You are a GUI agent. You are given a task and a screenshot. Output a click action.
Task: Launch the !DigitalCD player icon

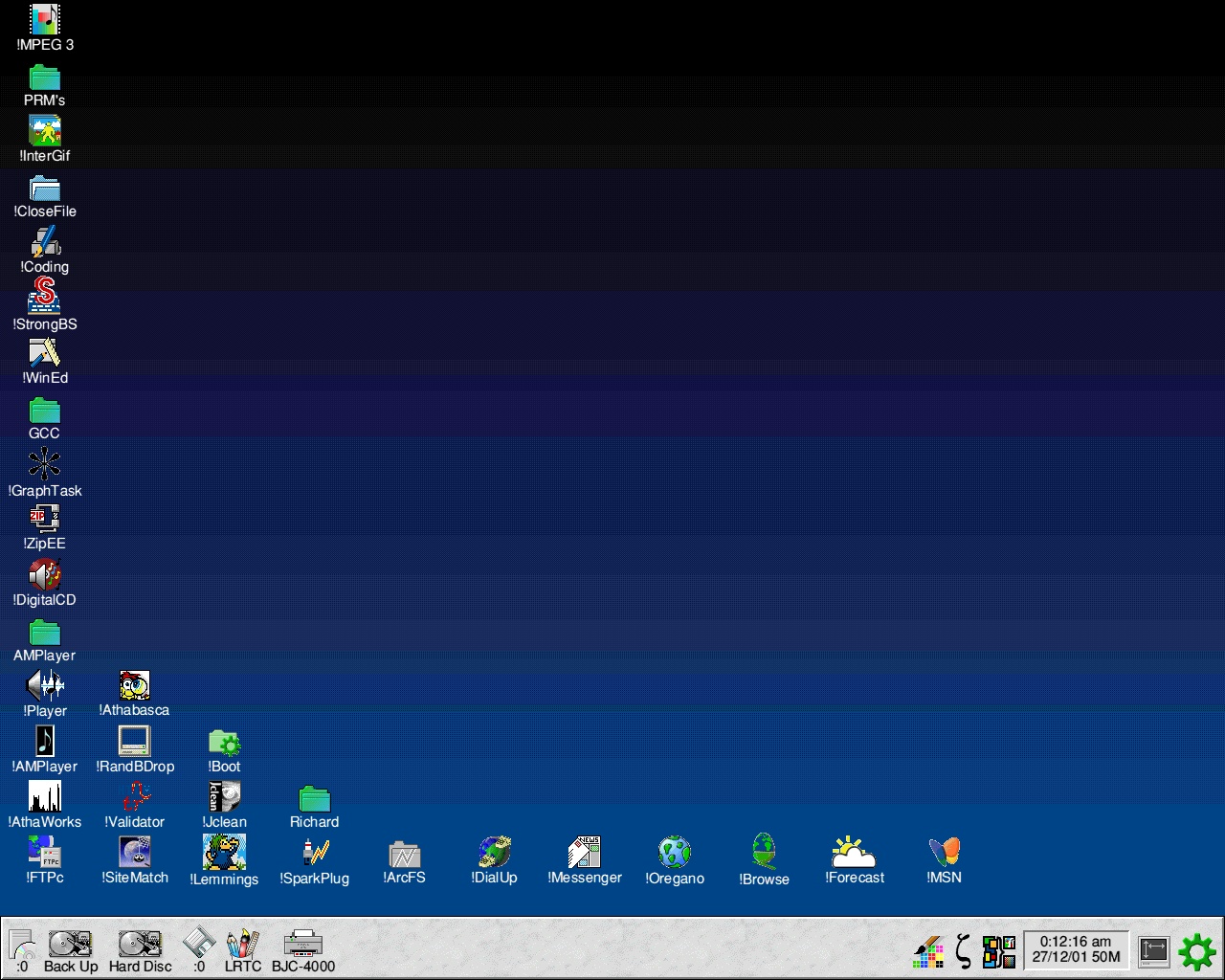click(45, 574)
